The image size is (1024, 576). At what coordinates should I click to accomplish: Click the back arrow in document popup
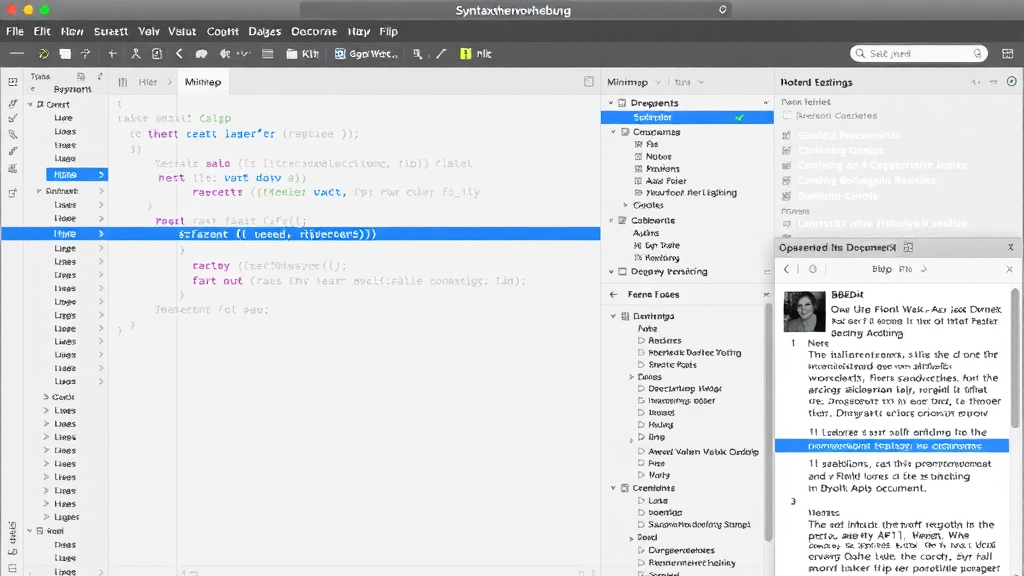point(787,269)
